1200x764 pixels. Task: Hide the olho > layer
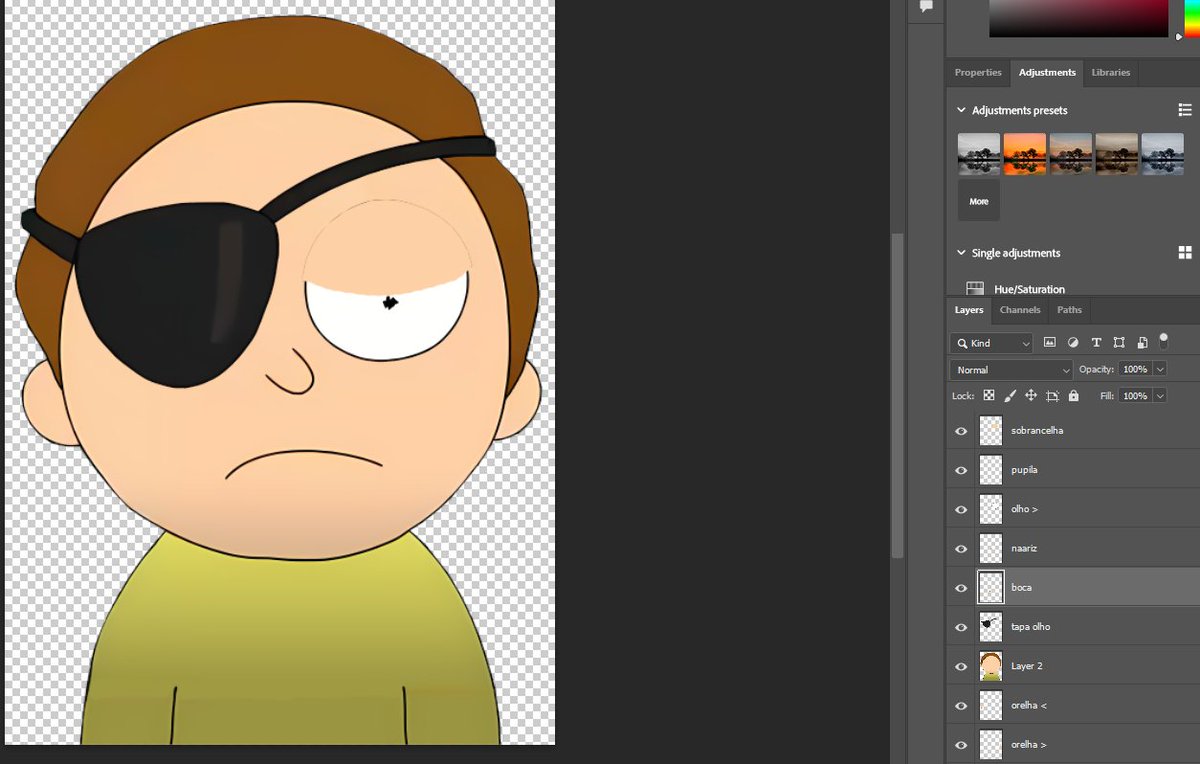pyautogui.click(x=961, y=509)
